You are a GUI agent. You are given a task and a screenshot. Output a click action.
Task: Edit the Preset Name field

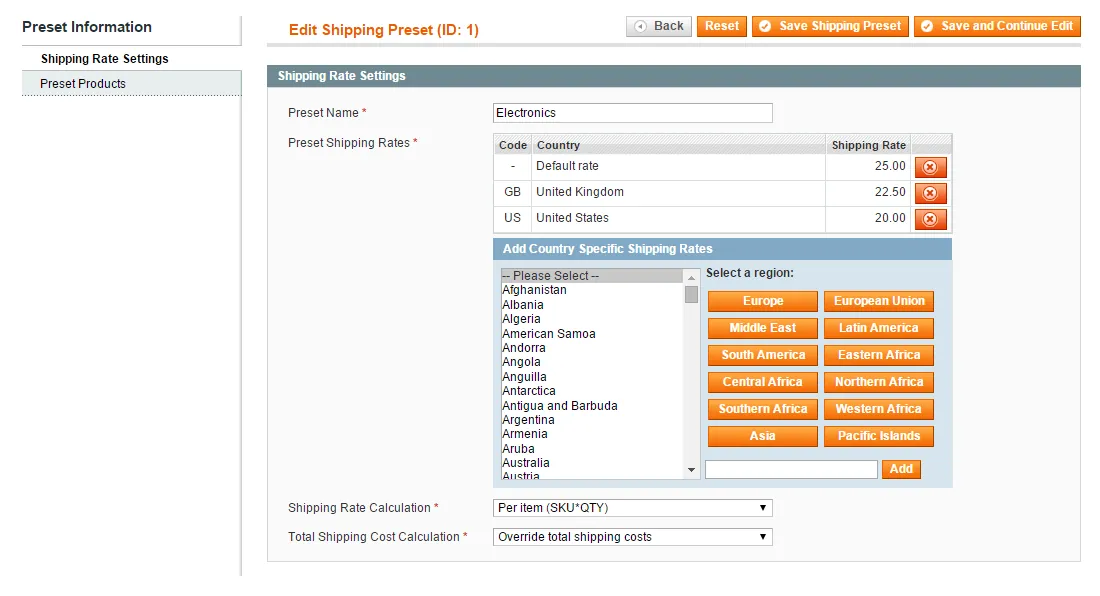(x=633, y=113)
